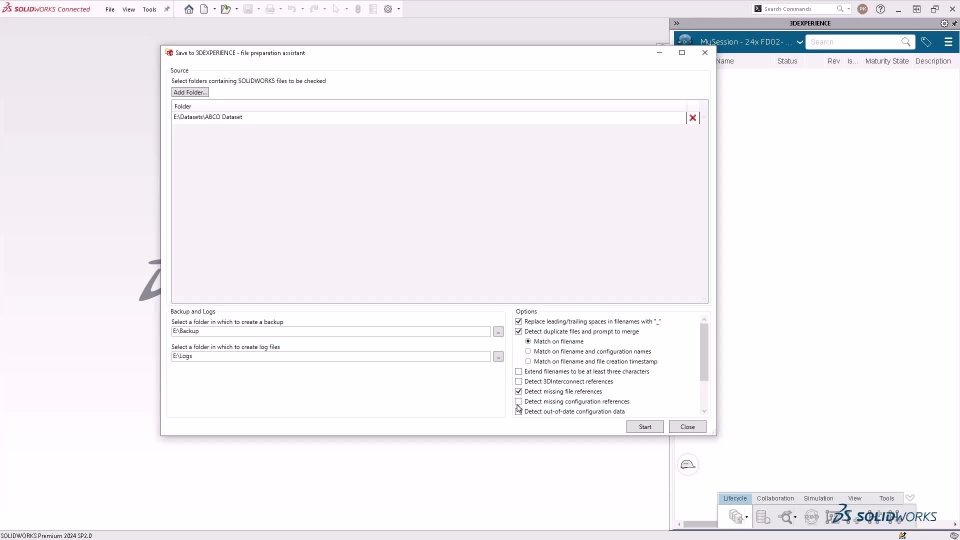Switch to the Lifecycle tab
This screenshot has width=960, height=540.
[x=735, y=498]
